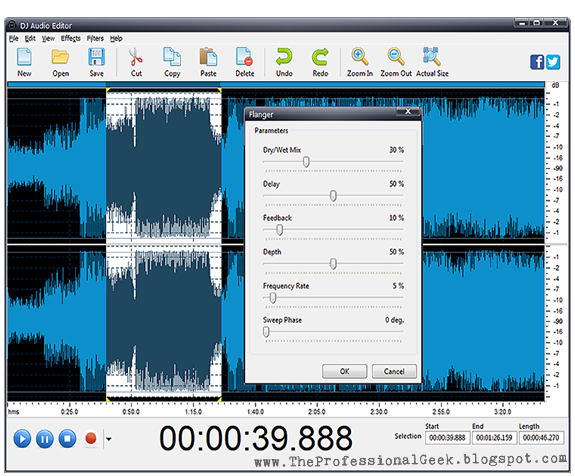
Task: Click the Delay slider handle
Action: coord(333,196)
